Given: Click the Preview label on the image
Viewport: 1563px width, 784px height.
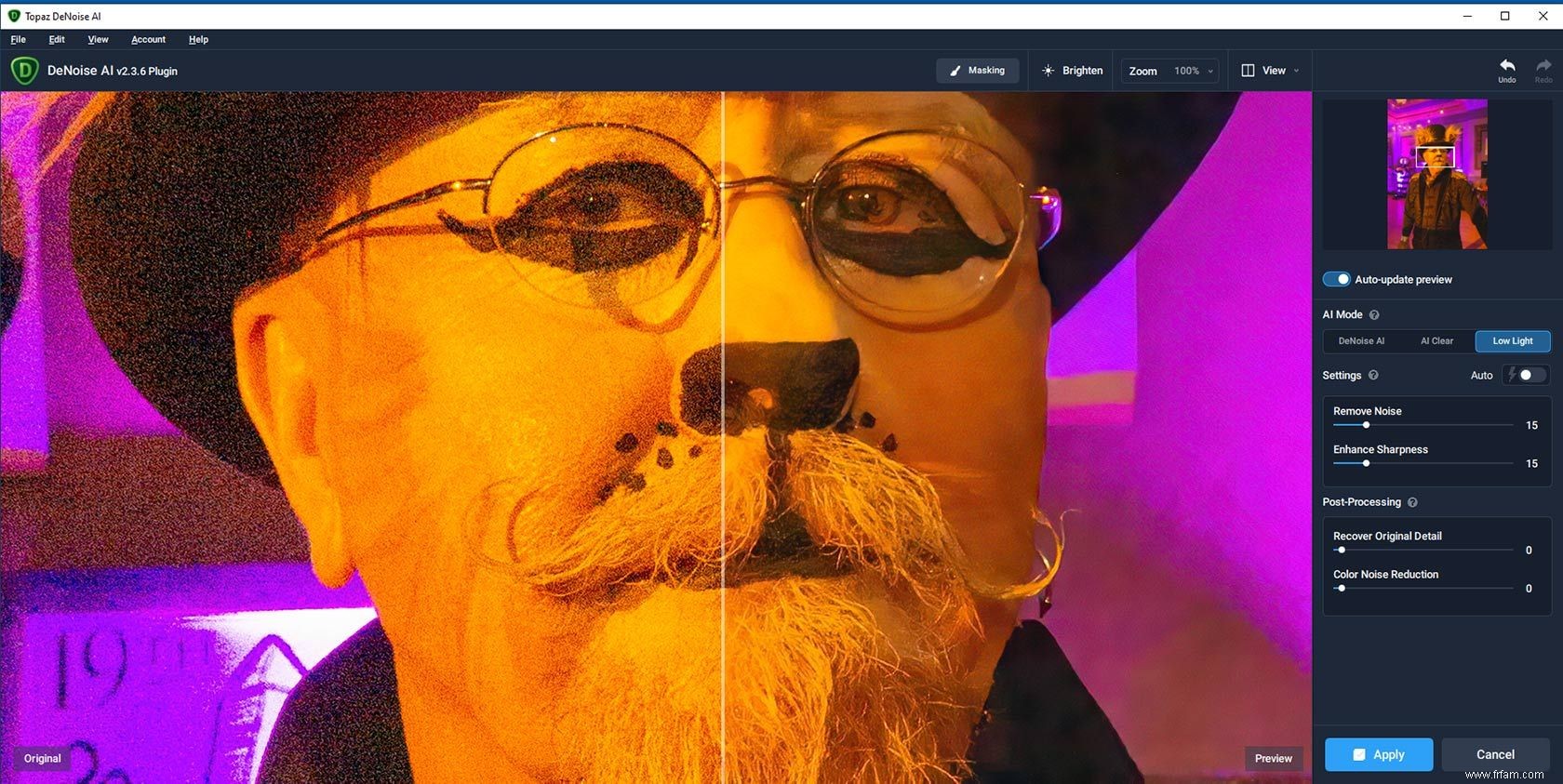Looking at the screenshot, I should point(1274,758).
